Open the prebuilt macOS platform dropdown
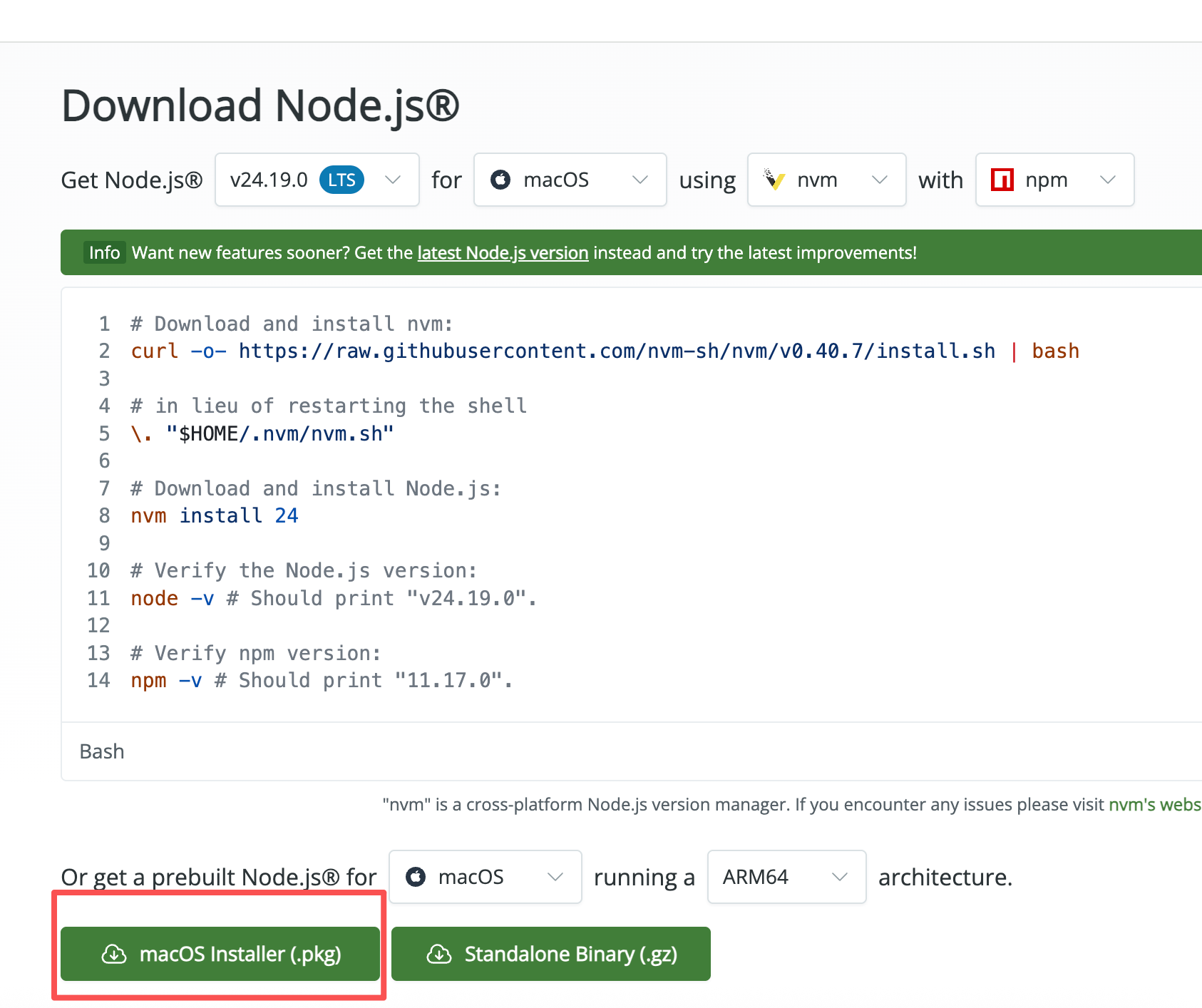The image size is (1202, 1008). click(x=486, y=877)
